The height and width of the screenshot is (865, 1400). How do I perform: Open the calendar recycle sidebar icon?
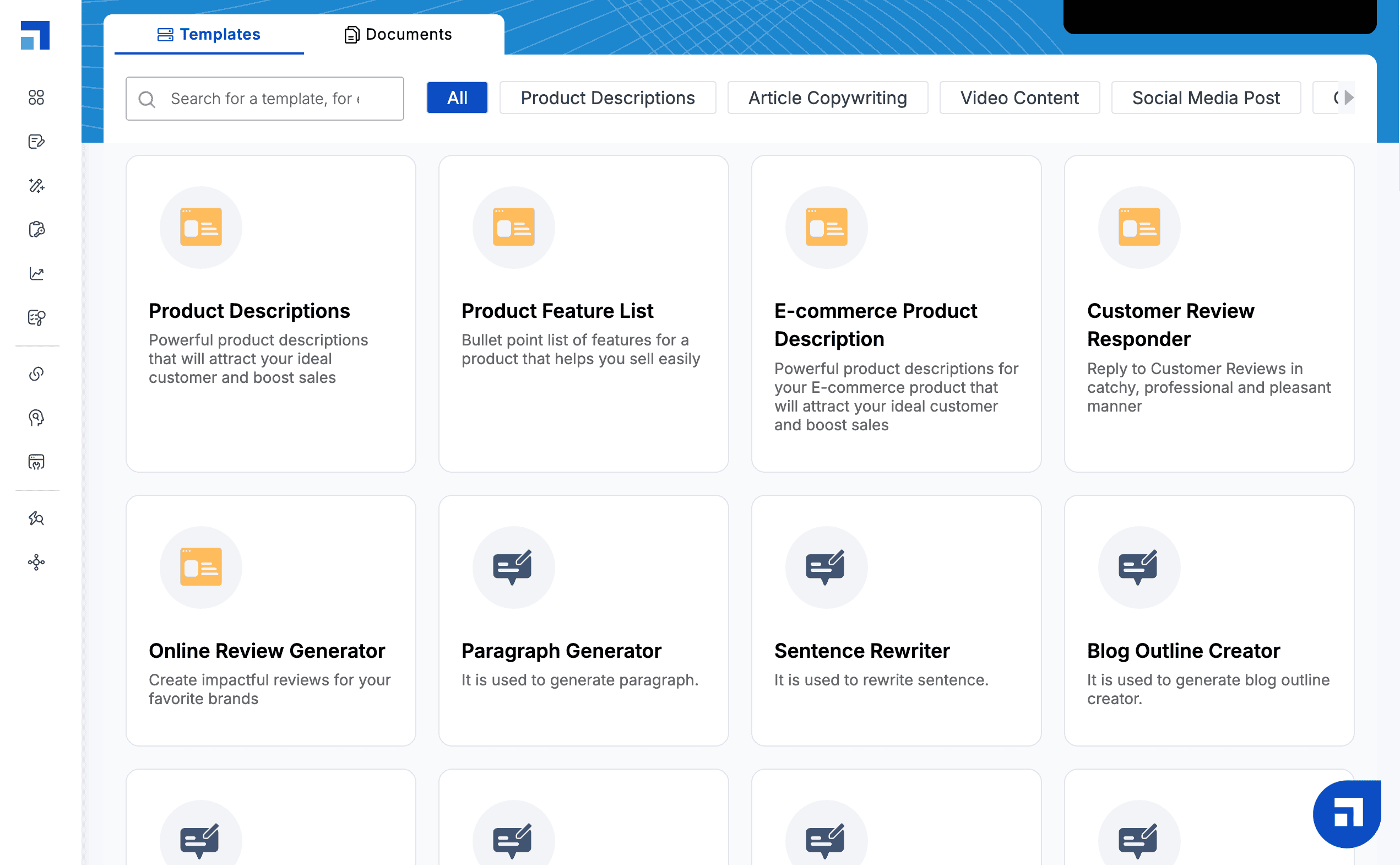click(36, 462)
